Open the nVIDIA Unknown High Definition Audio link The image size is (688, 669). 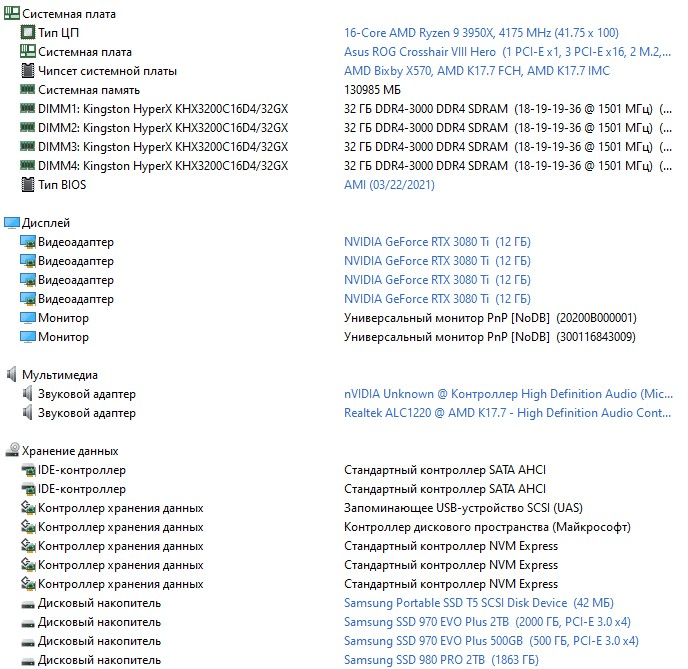pos(508,394)
